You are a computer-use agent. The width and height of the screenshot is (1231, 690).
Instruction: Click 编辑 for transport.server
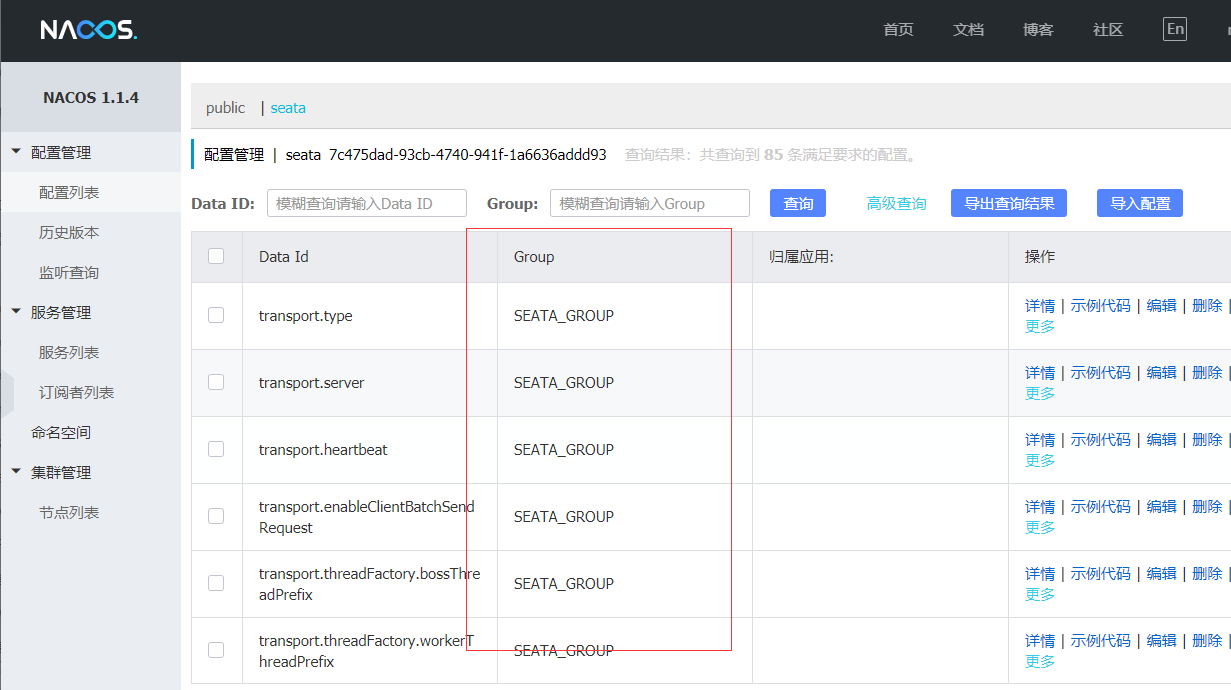1162,372
